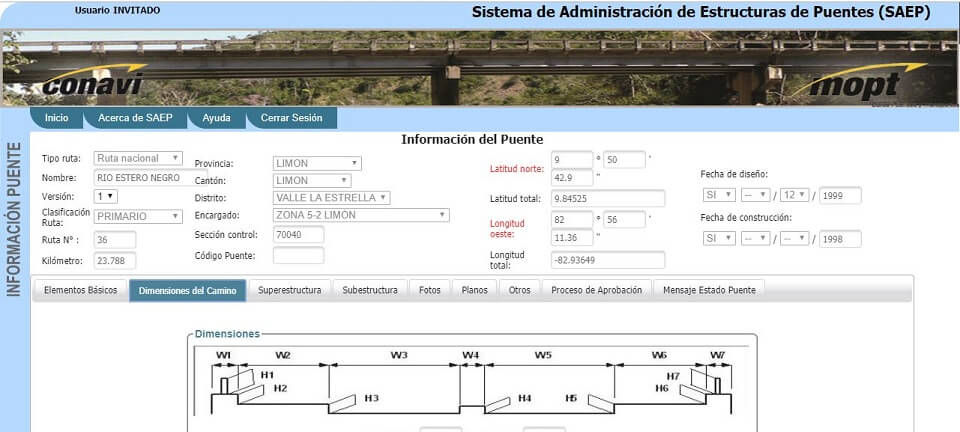Click the Información del Puente heading
Image resolution: width=960 pixels, height=432 pixels.
pos(472,140)
